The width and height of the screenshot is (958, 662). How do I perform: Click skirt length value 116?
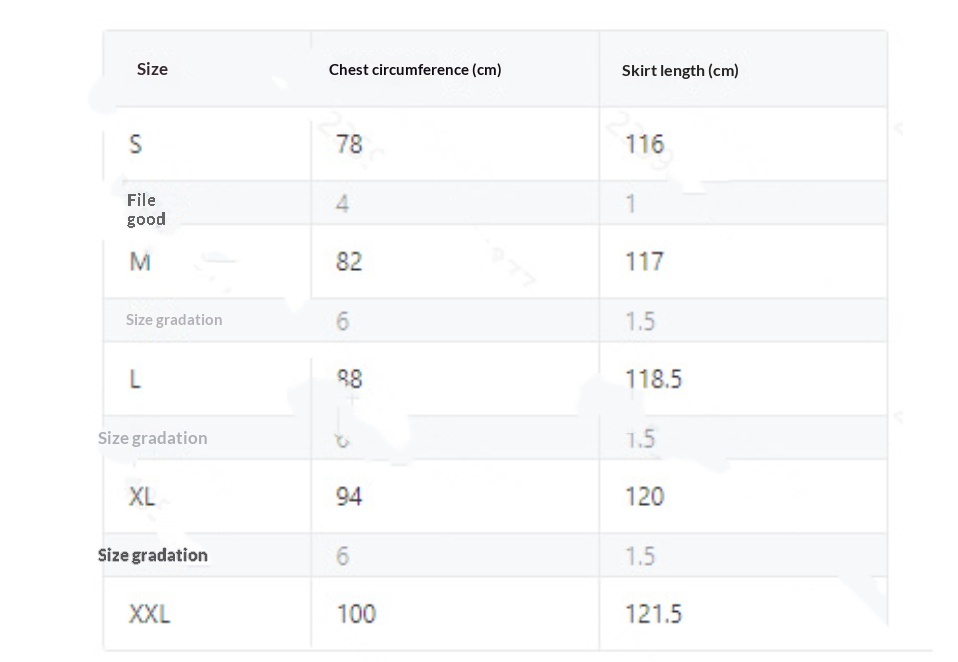(x=644, y=144)
